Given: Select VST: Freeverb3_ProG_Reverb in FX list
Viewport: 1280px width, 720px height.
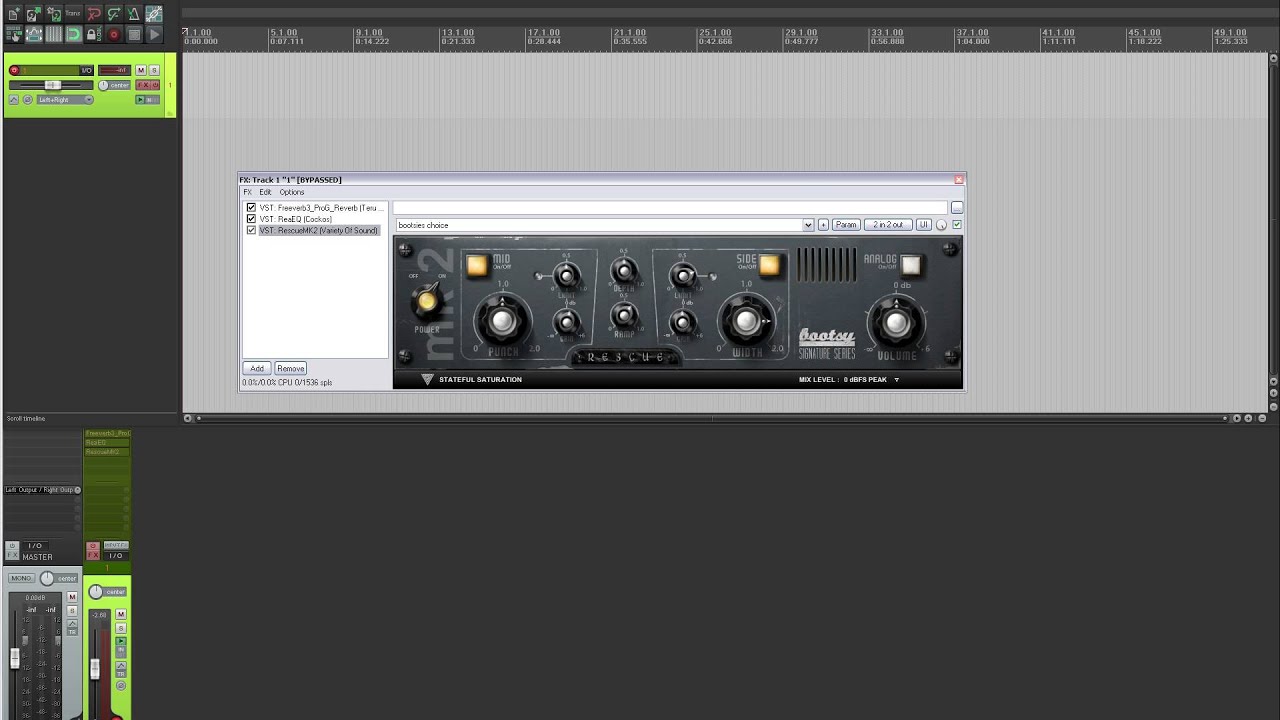Looking at the screenshot, I should [320, 208].
